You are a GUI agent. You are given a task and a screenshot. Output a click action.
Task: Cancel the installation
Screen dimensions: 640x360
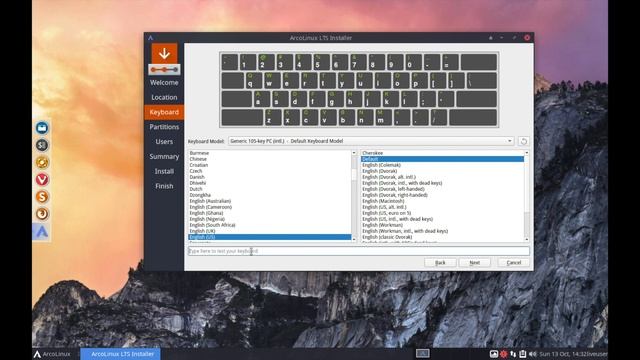(x=513, y=262)
